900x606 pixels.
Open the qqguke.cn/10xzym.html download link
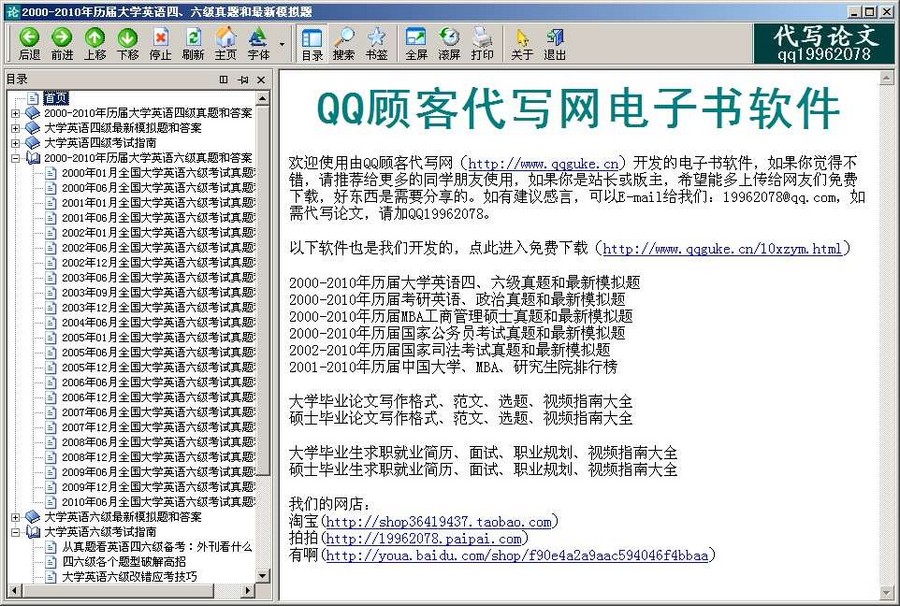722,248
